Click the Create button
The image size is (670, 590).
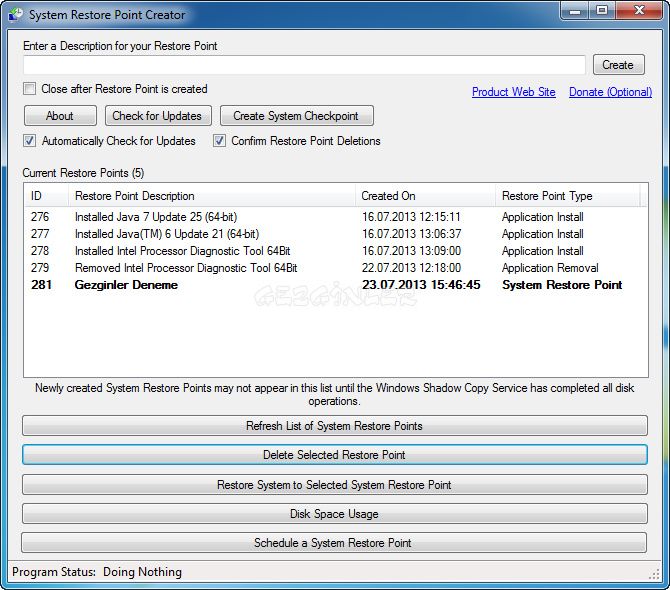pyautogui.click(x=618, y=65)
